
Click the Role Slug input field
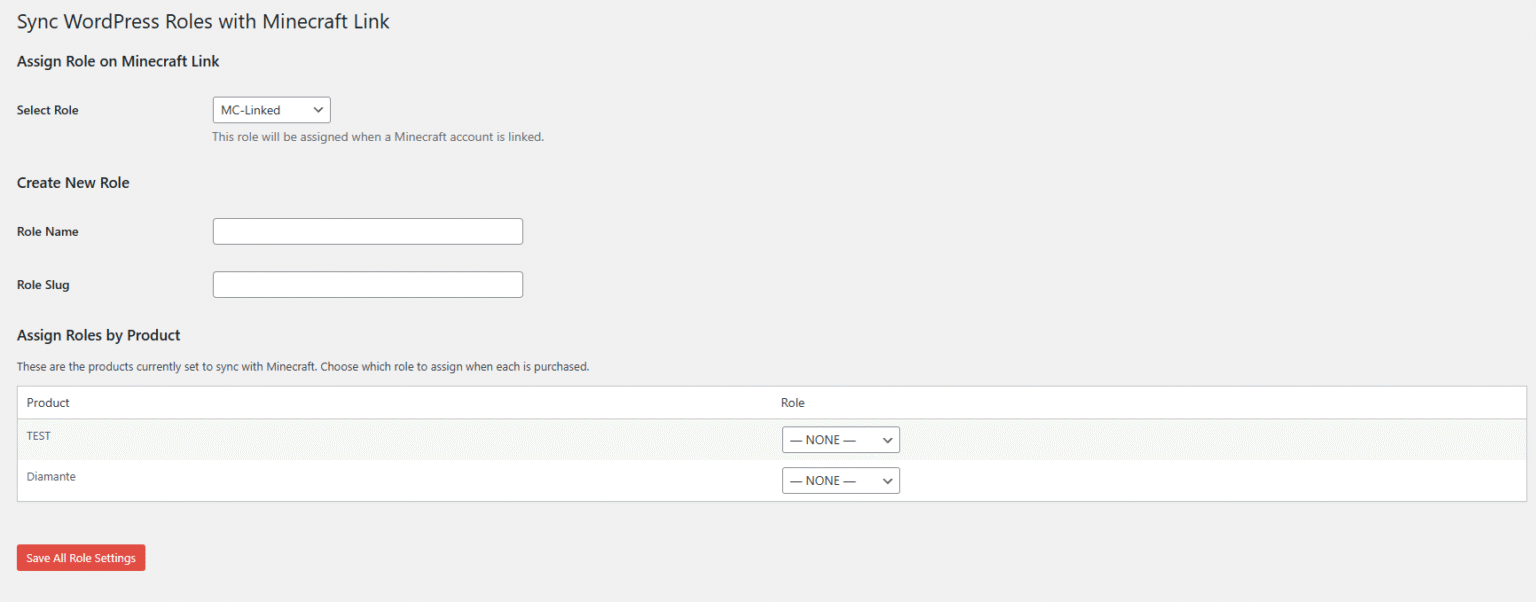[368, 284]
